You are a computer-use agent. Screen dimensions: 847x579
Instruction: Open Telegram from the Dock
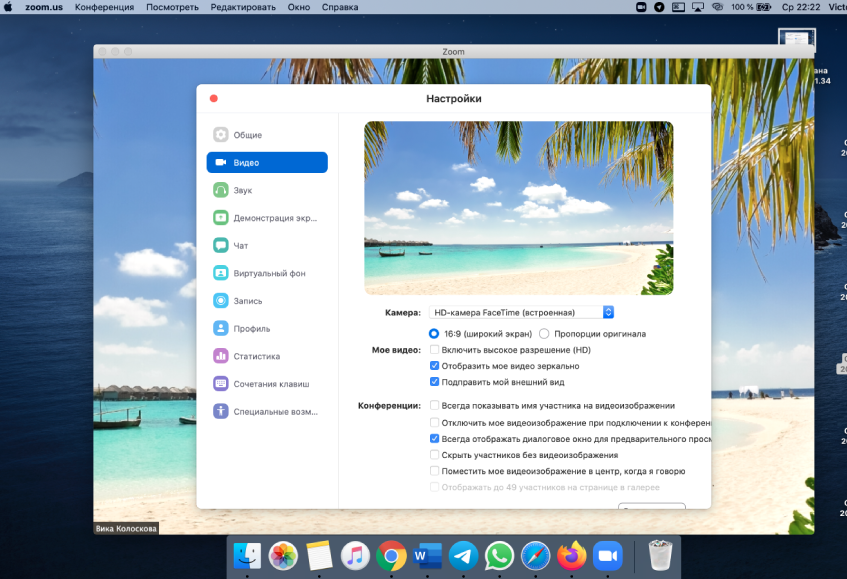click(463, 555)
